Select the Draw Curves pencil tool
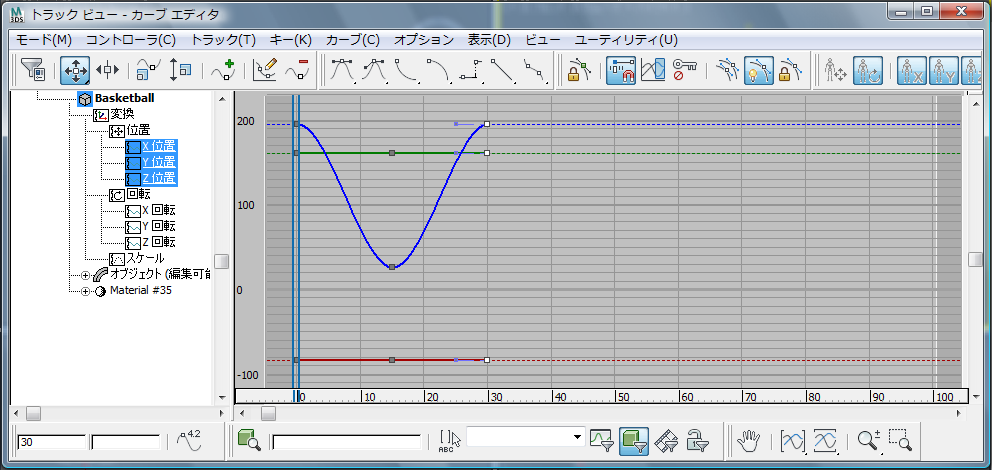 pos(265,70)
